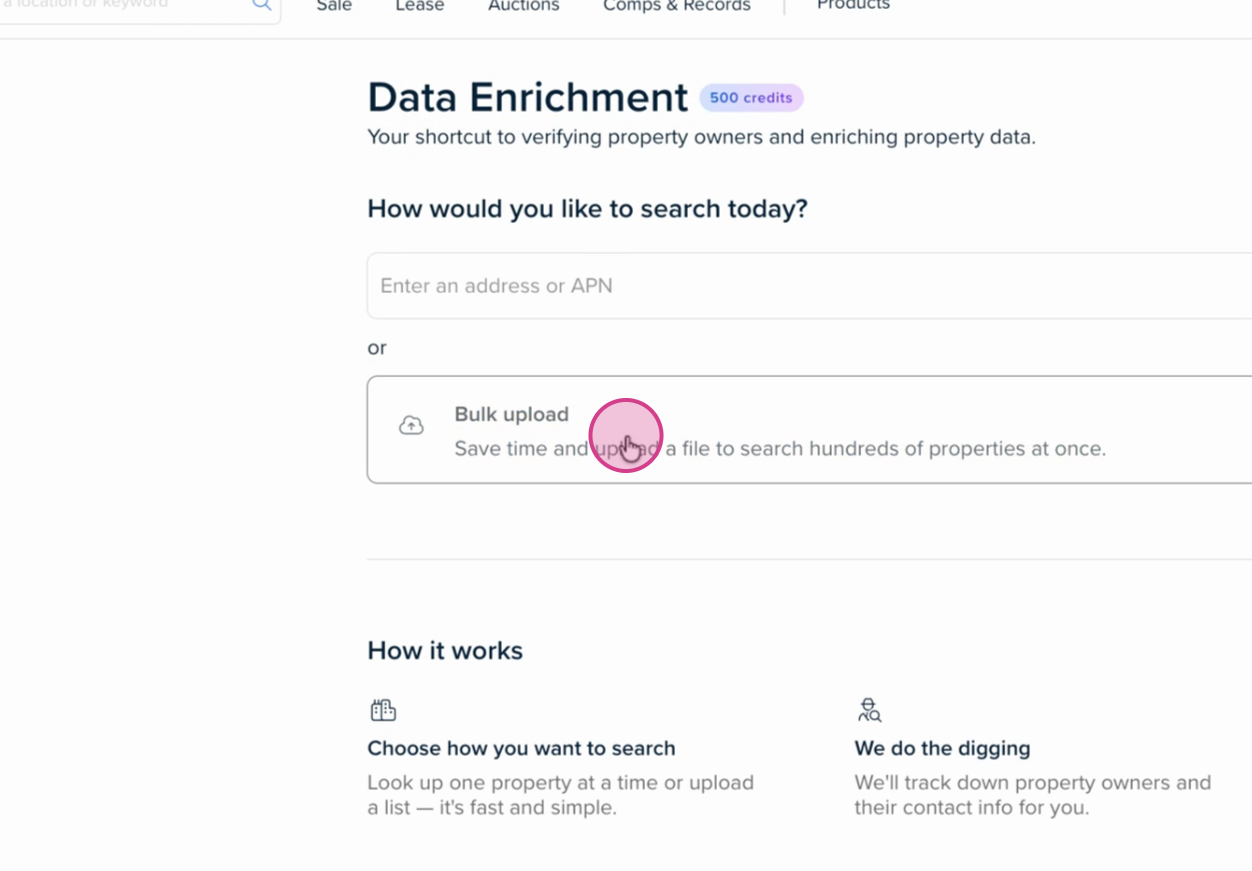Open the Sale menu
This screenshot has width=1252, height=871.
pyautogui.click(x=334, y=6)
